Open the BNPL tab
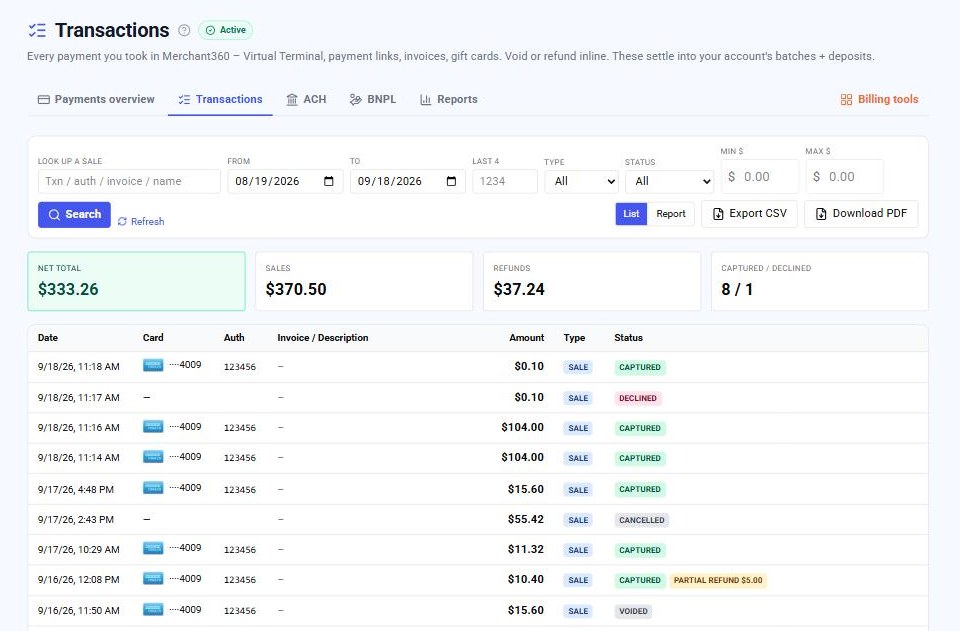The height and width of the screenshot is (631, 960). (x=373, y=99)
